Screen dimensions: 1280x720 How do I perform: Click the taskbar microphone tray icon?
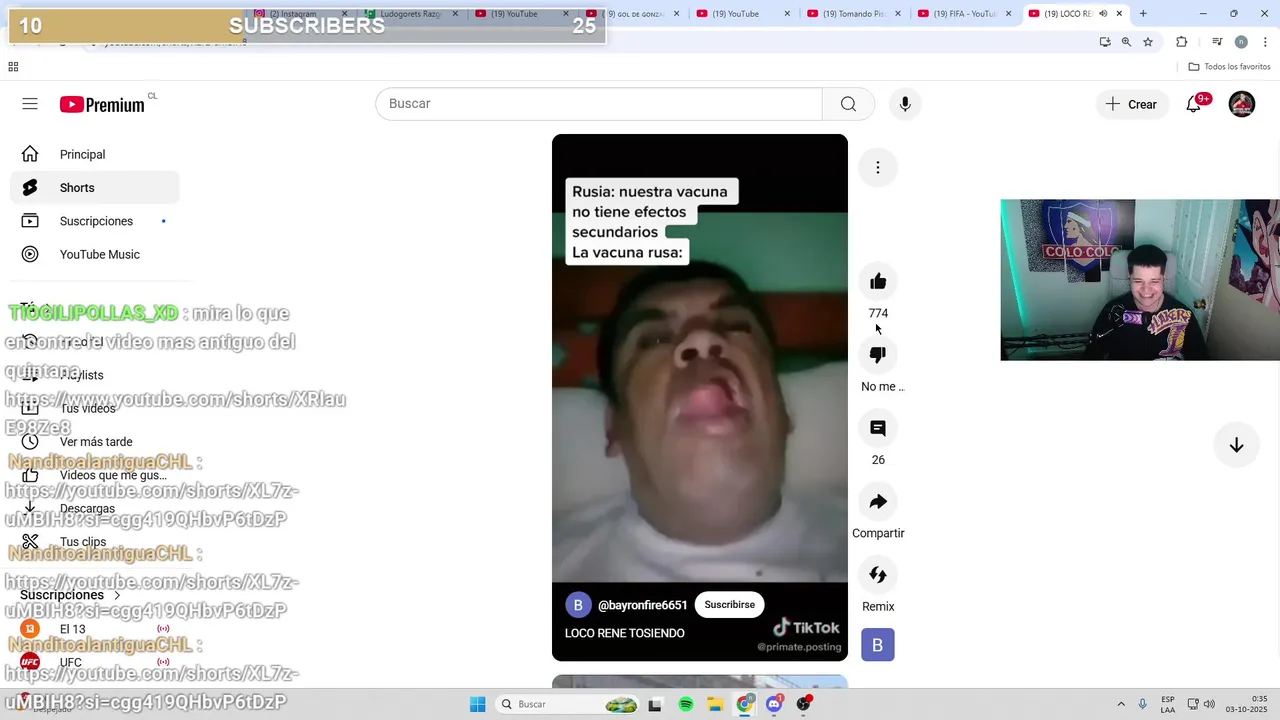click(1143, 704)
